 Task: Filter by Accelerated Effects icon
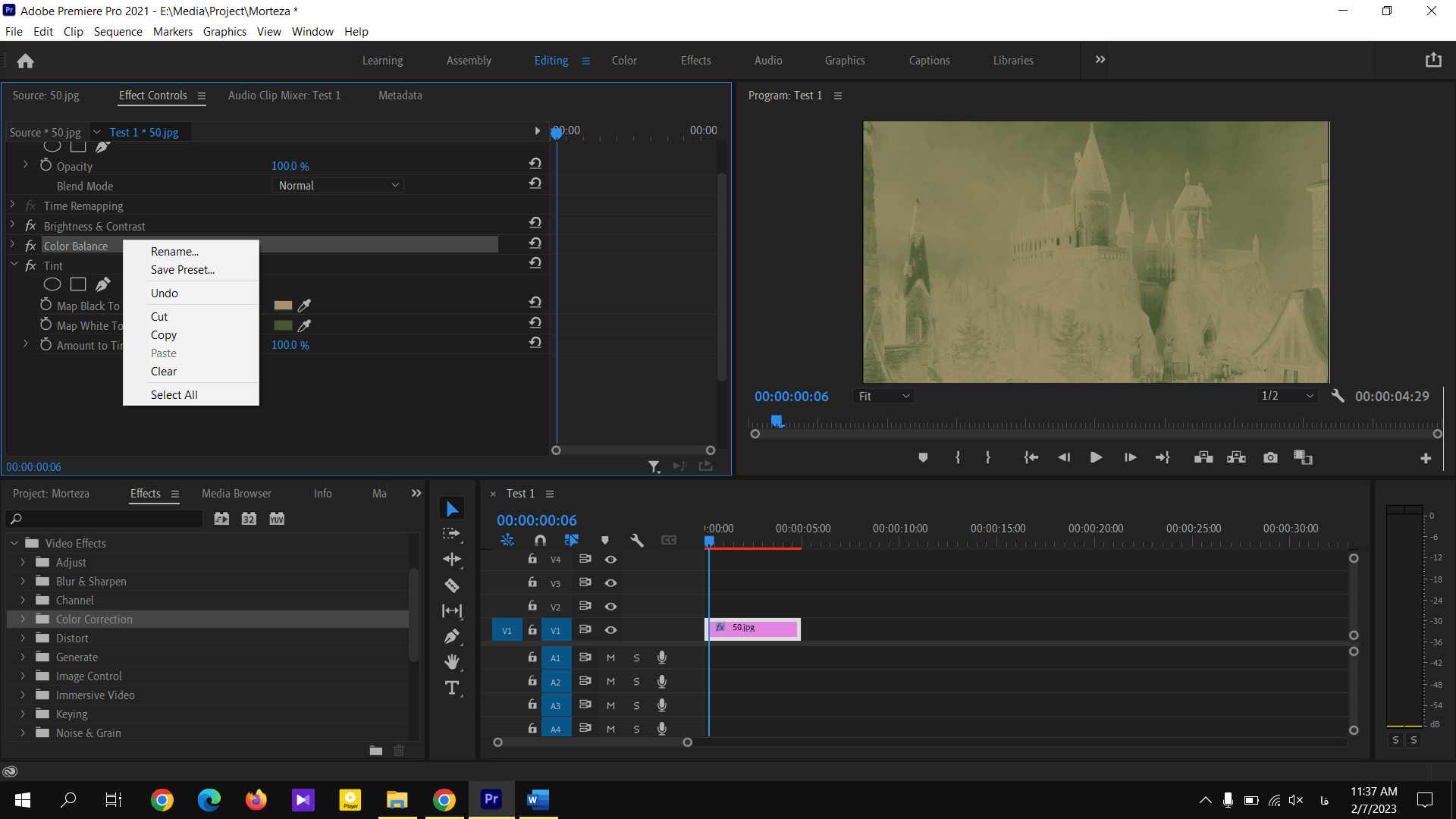point(221,519)
